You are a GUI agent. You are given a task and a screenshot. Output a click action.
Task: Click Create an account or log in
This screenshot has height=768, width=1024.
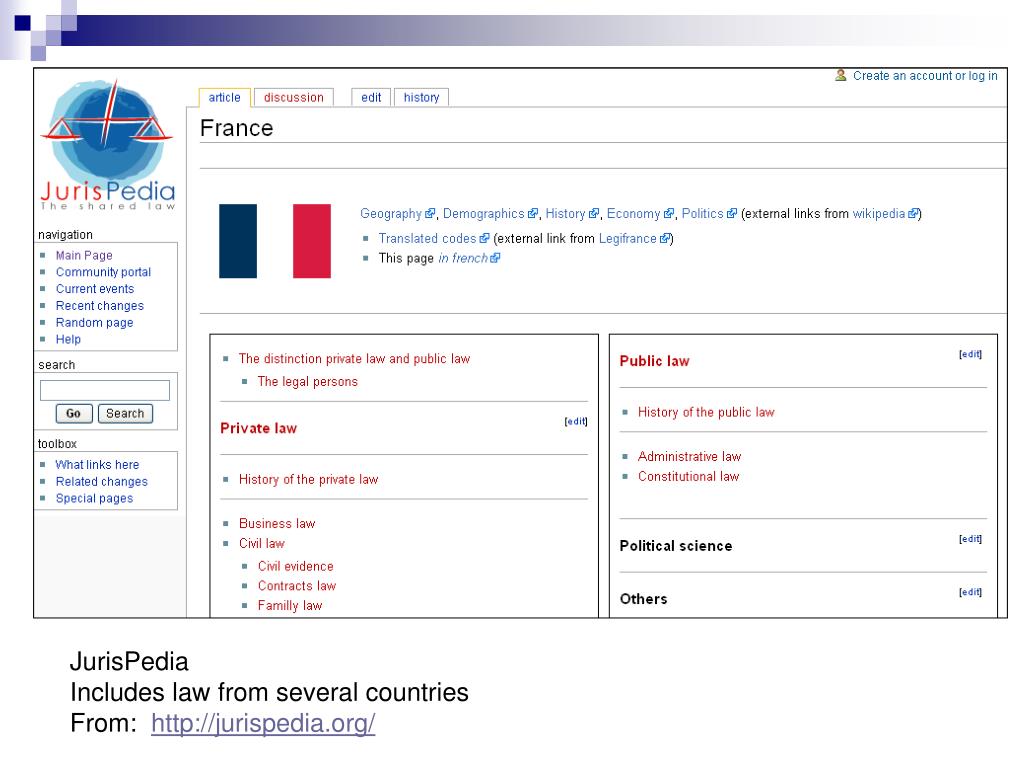pos(925,76)
